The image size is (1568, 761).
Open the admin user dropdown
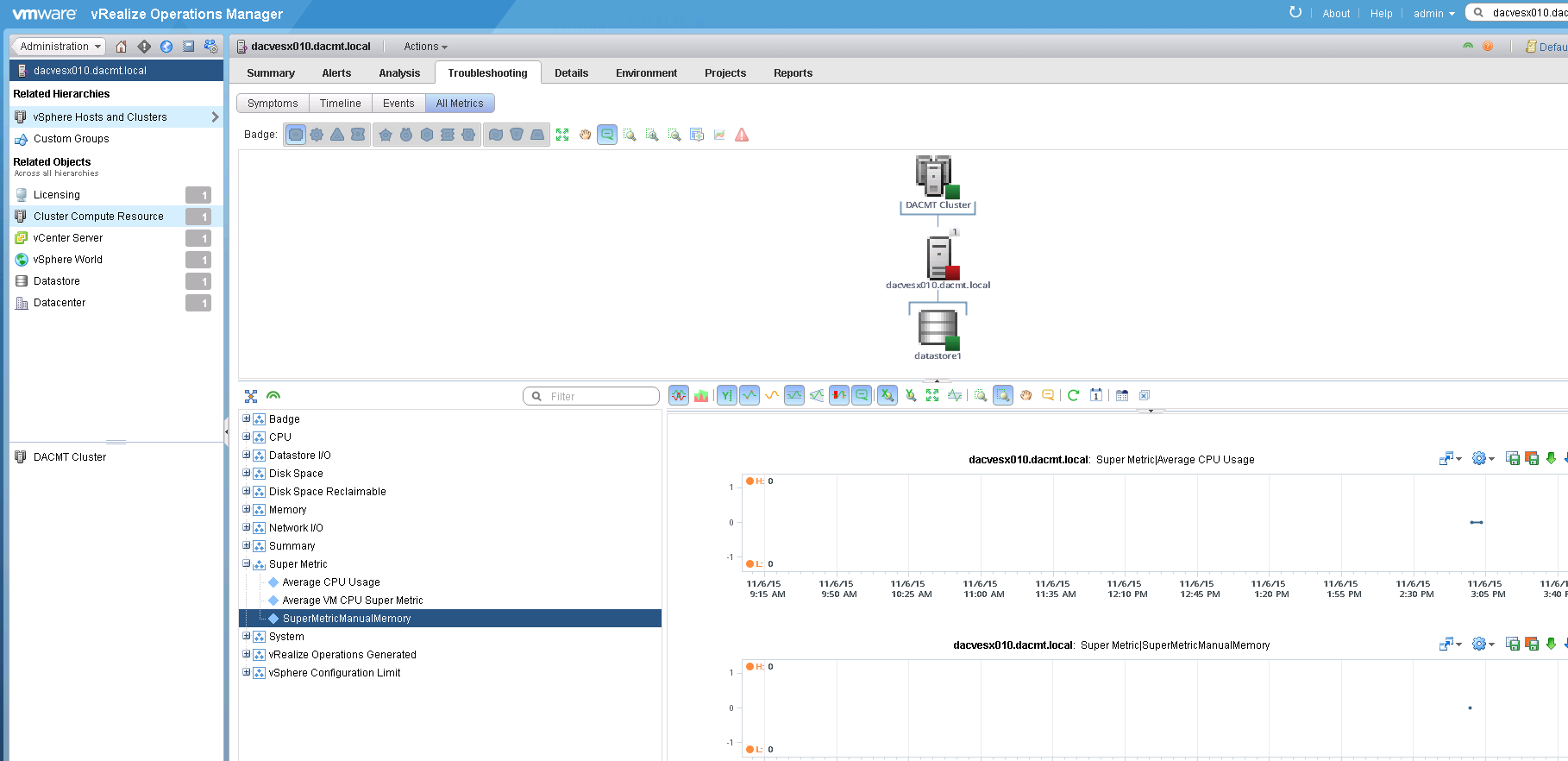coord(1433,13)
